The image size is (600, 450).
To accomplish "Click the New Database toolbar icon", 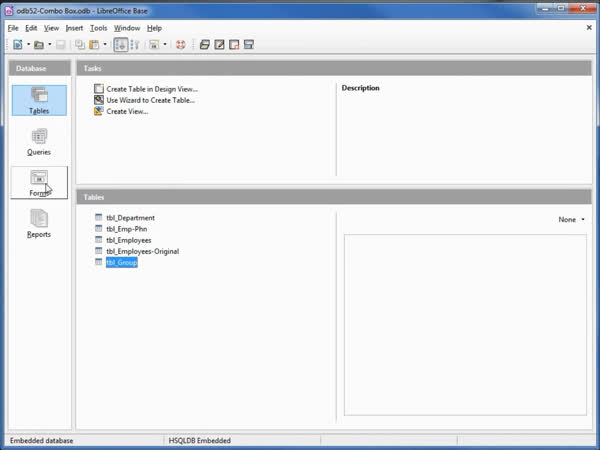I will point(18,44).
